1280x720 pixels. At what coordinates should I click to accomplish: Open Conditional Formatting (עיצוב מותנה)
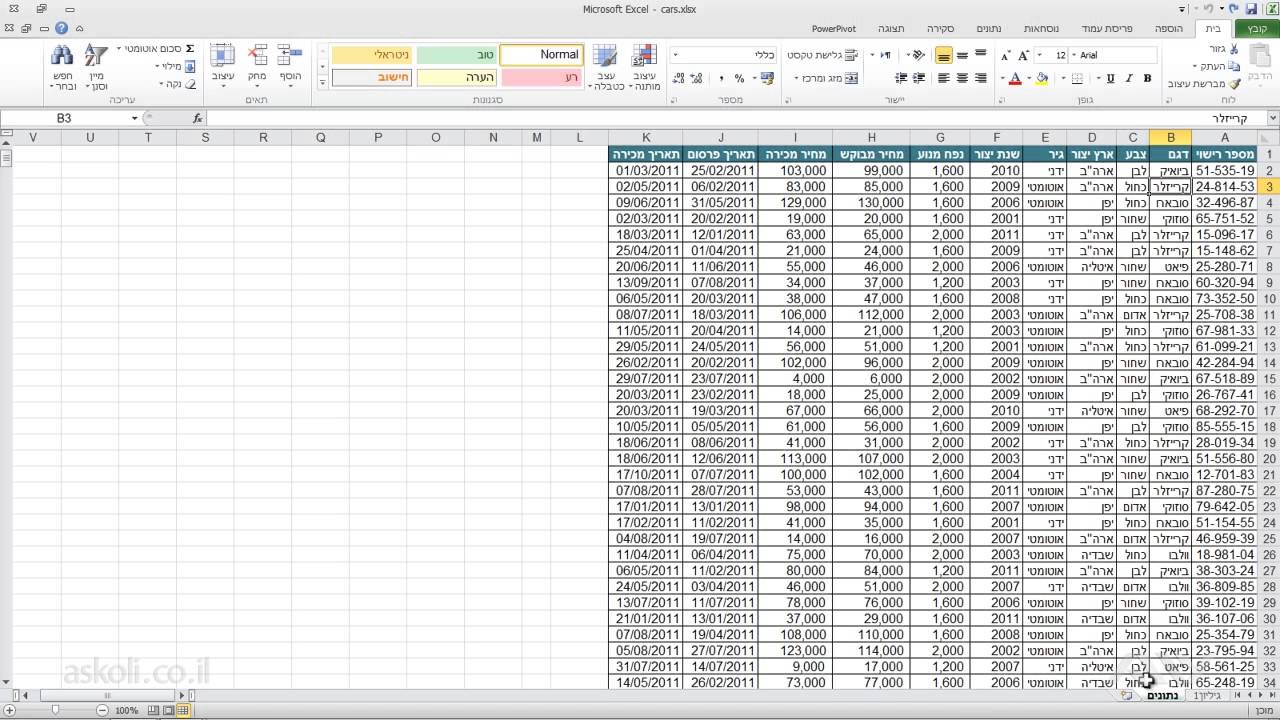click(x=645, y=67)
